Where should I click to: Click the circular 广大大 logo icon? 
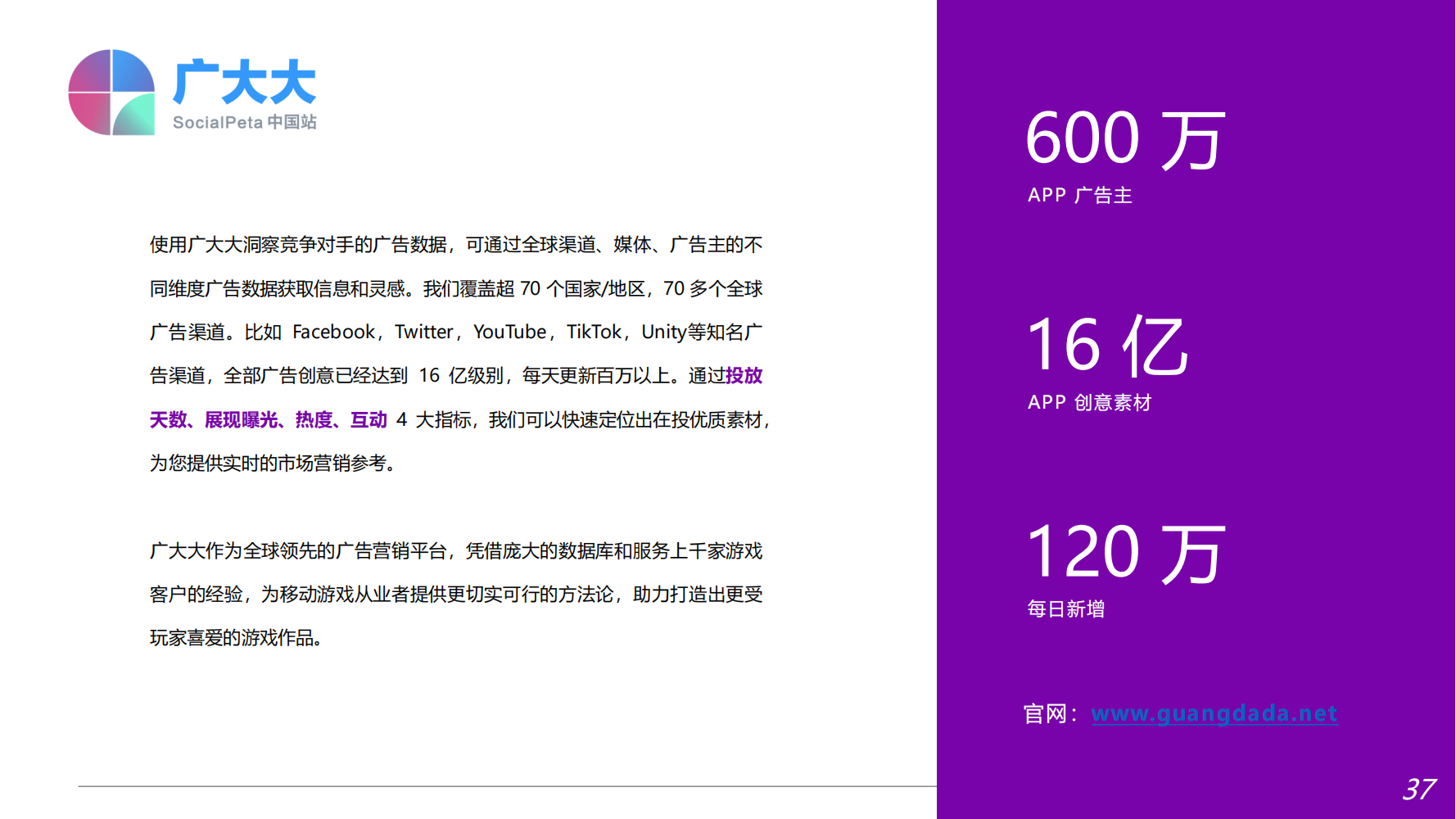[x=111, y=93]
